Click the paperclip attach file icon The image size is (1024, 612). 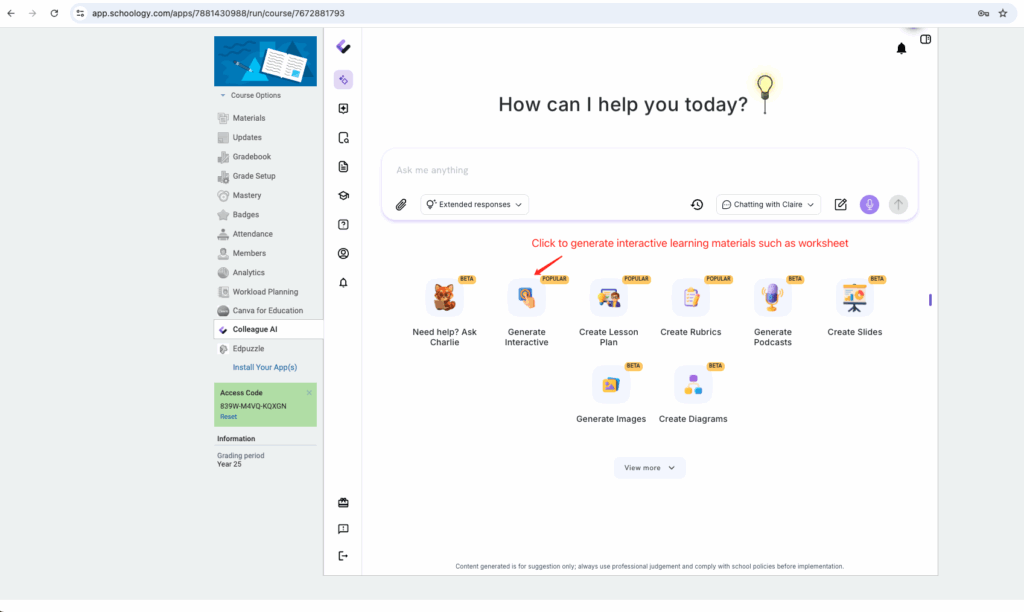[401, 205]
